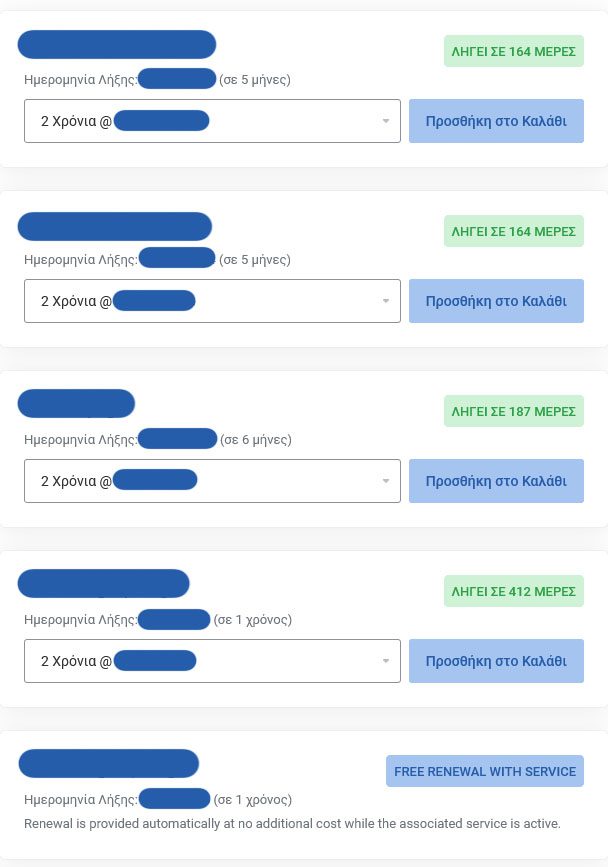
Task: Add the 187-day domain to the cart
Action: click(x=496, y=481)
